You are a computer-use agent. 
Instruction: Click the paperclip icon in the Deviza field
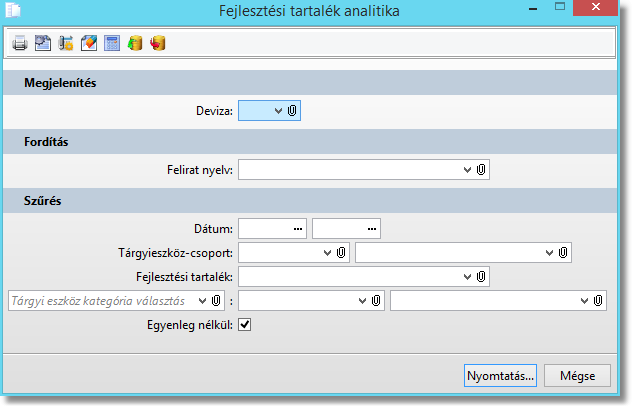pyautogui.click(x=292, y=110)
